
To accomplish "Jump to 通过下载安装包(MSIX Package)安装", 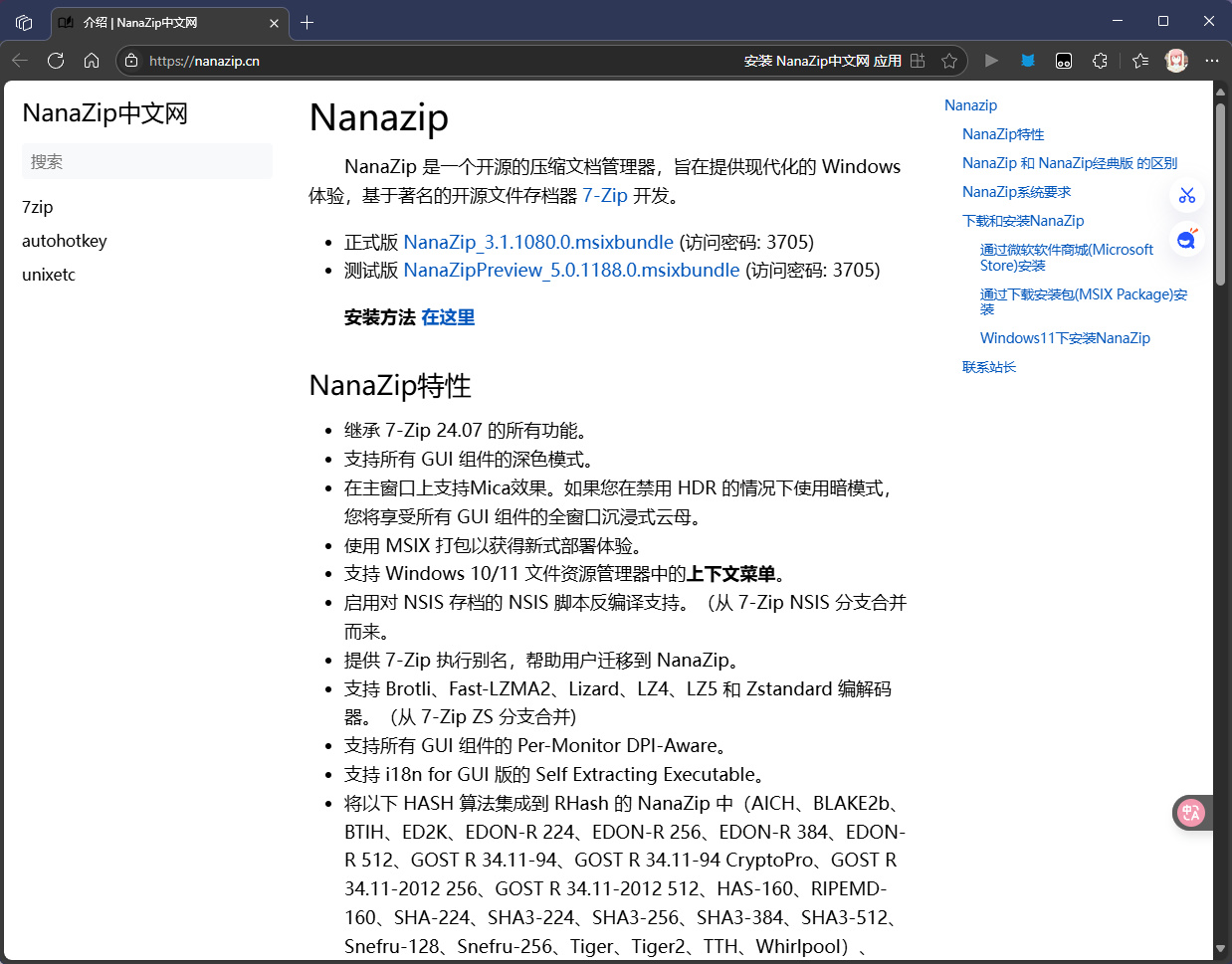I will (1084, 301).
